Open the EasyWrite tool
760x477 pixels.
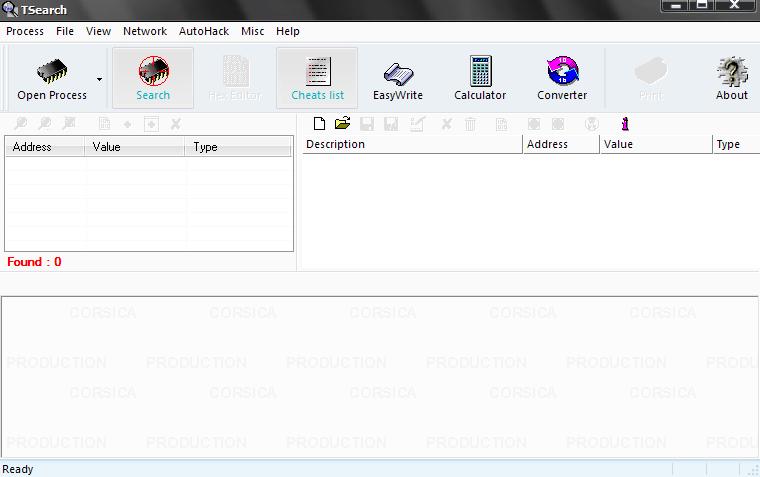(398, 79)
